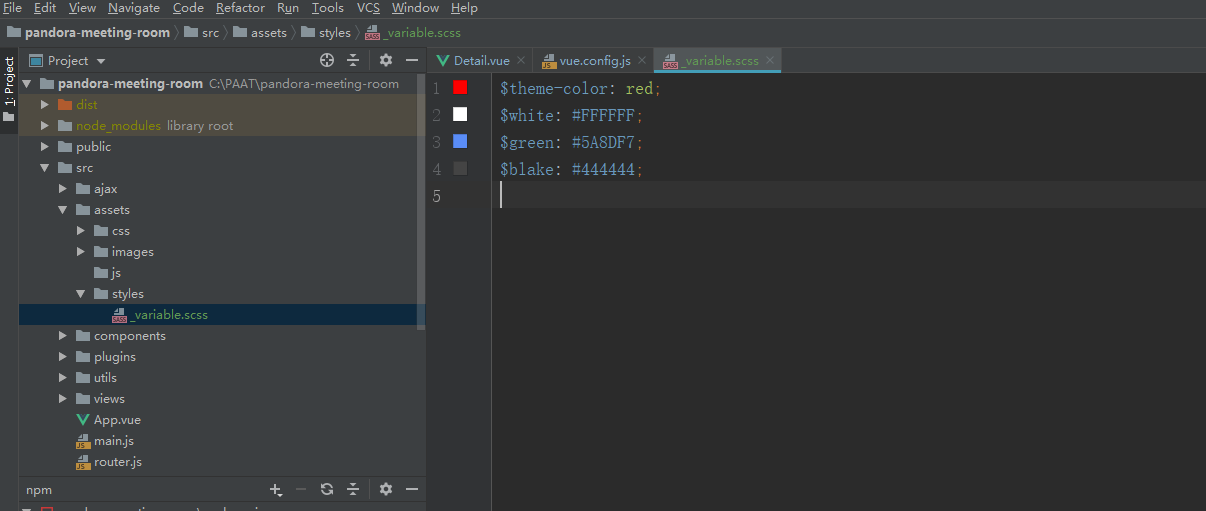Collapse the src folder

pos(44,168)
